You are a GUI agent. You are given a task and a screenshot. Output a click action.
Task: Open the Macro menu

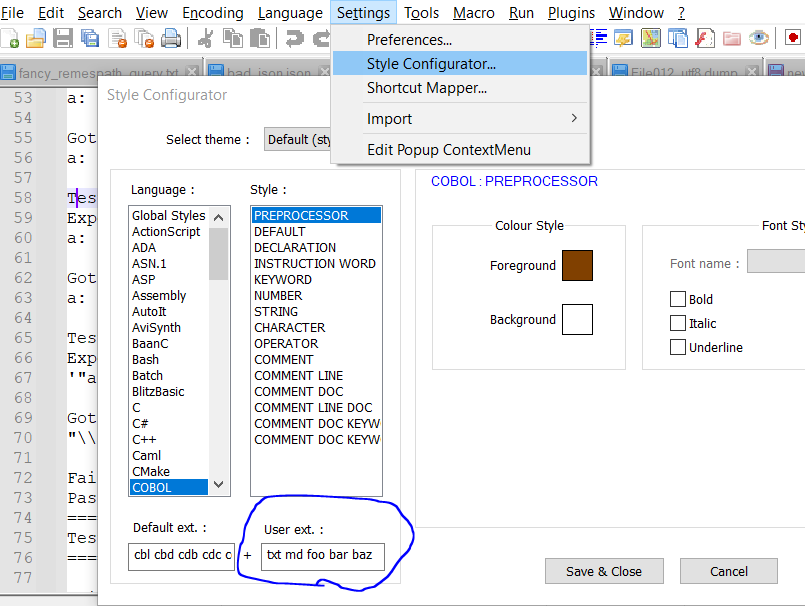click(473, 12)
